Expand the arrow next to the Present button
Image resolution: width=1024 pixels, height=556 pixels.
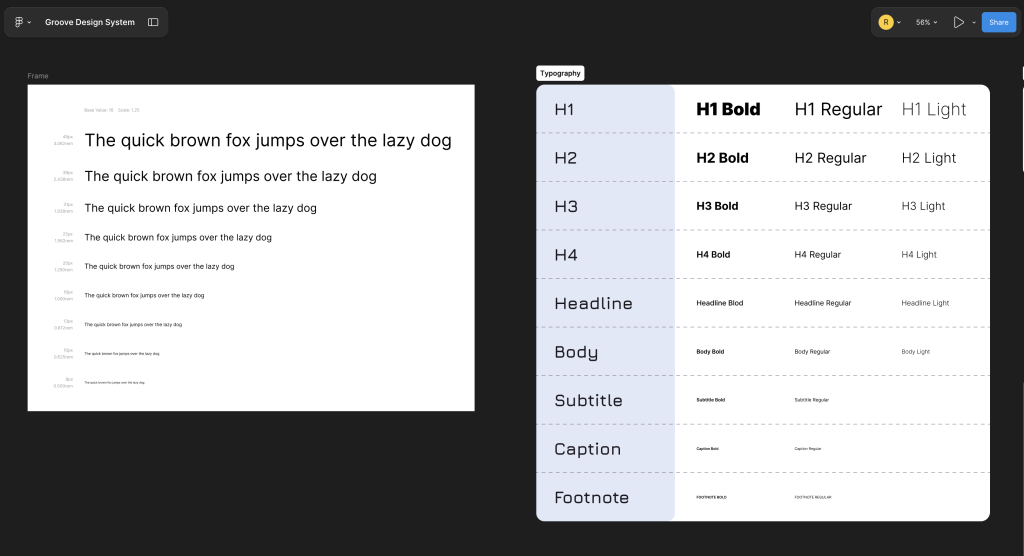coord(974,22)
